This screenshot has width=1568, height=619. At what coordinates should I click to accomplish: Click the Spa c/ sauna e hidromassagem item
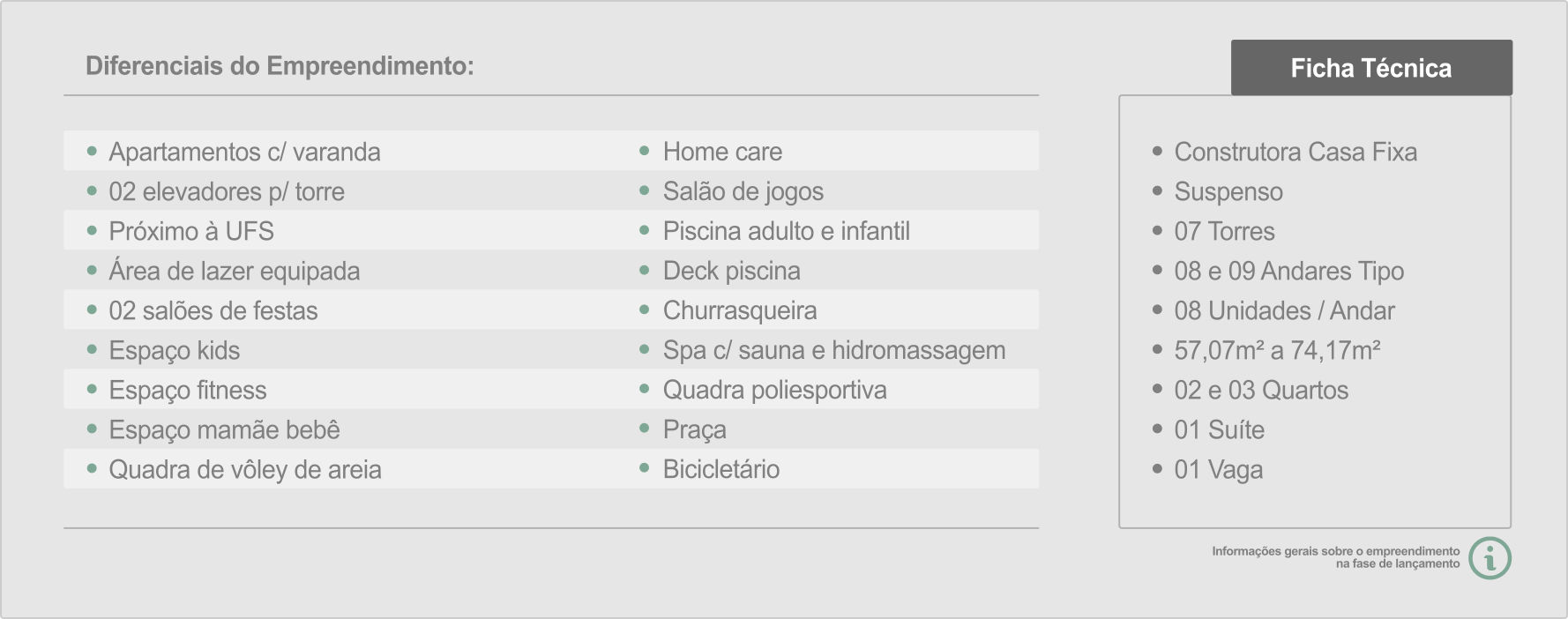834,350
